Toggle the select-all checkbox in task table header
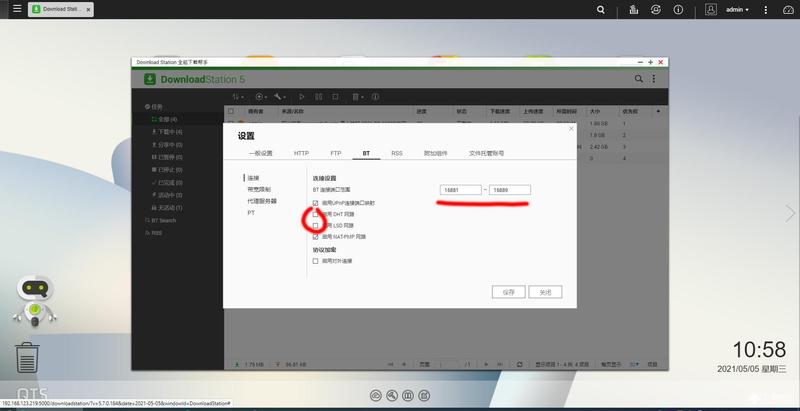This screenshot has width=800, height=411. [x=231, y=111]
